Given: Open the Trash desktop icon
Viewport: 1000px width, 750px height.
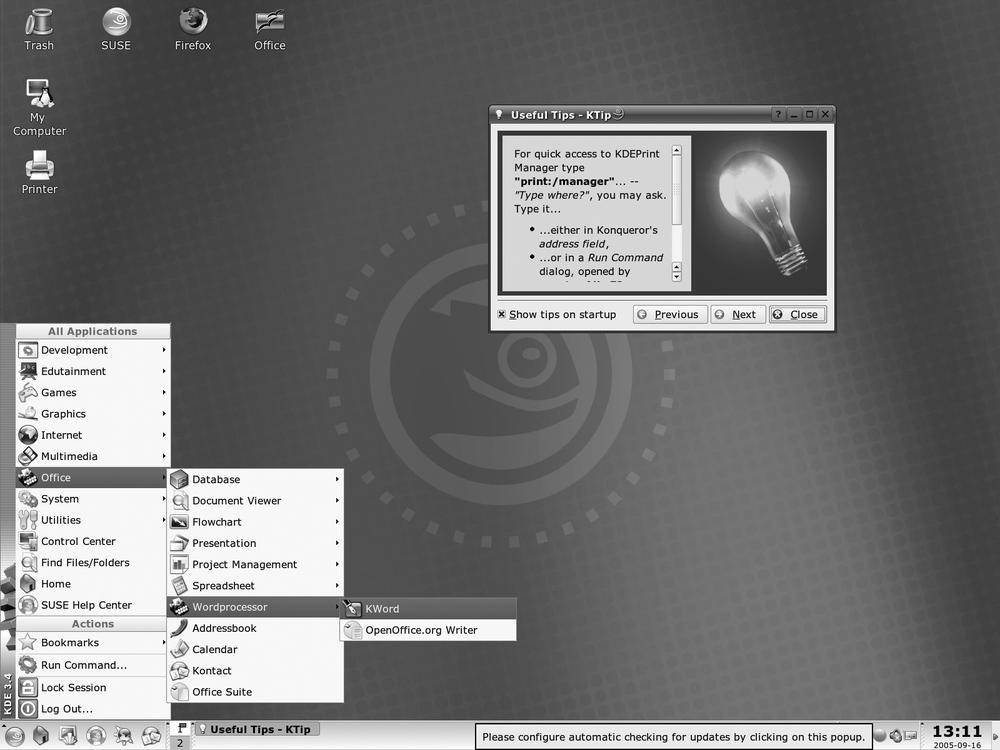Looking at the screenshot, I should pyautogui.click(x=39, y=22).
